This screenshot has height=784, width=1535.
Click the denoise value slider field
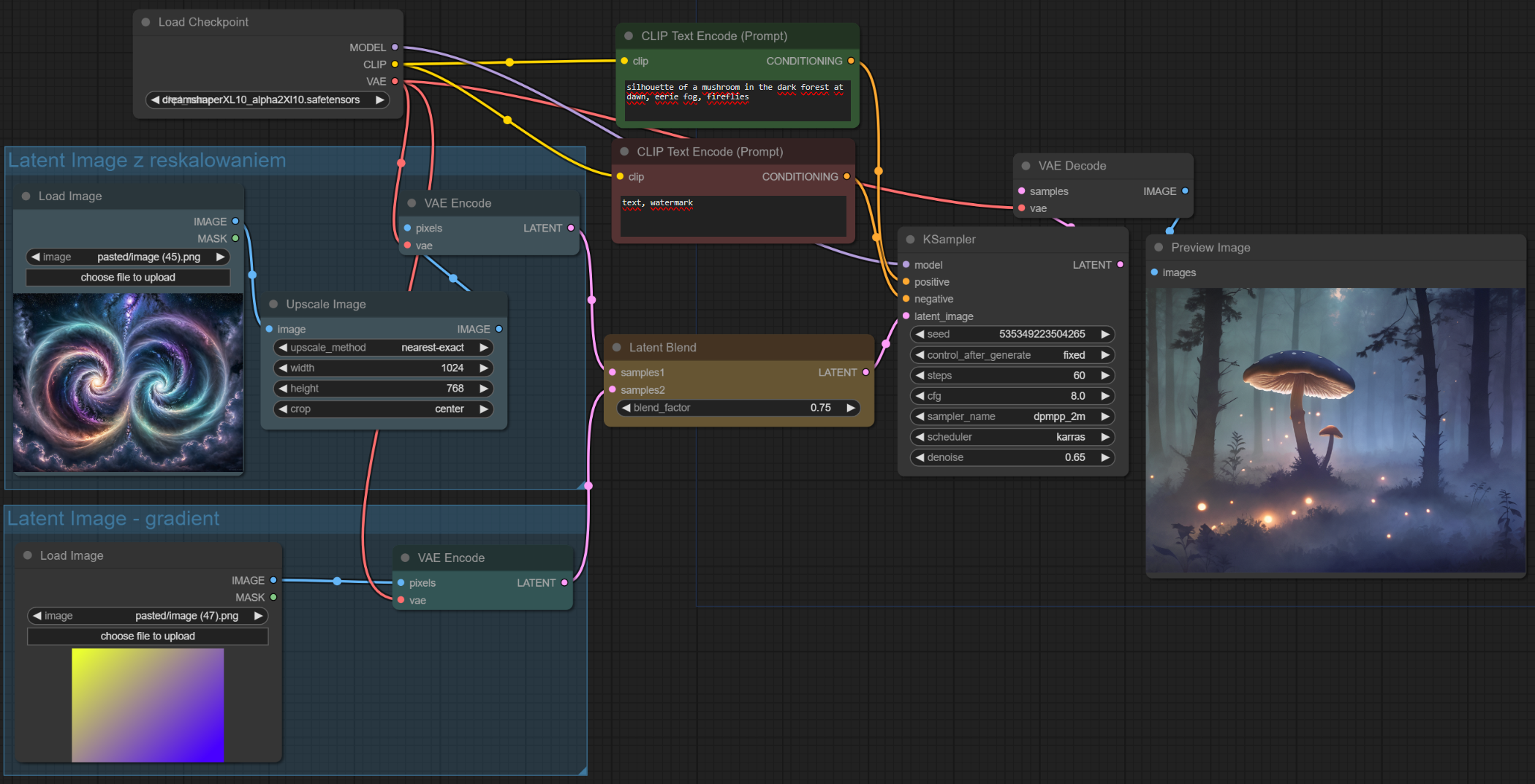(1012, 457)
